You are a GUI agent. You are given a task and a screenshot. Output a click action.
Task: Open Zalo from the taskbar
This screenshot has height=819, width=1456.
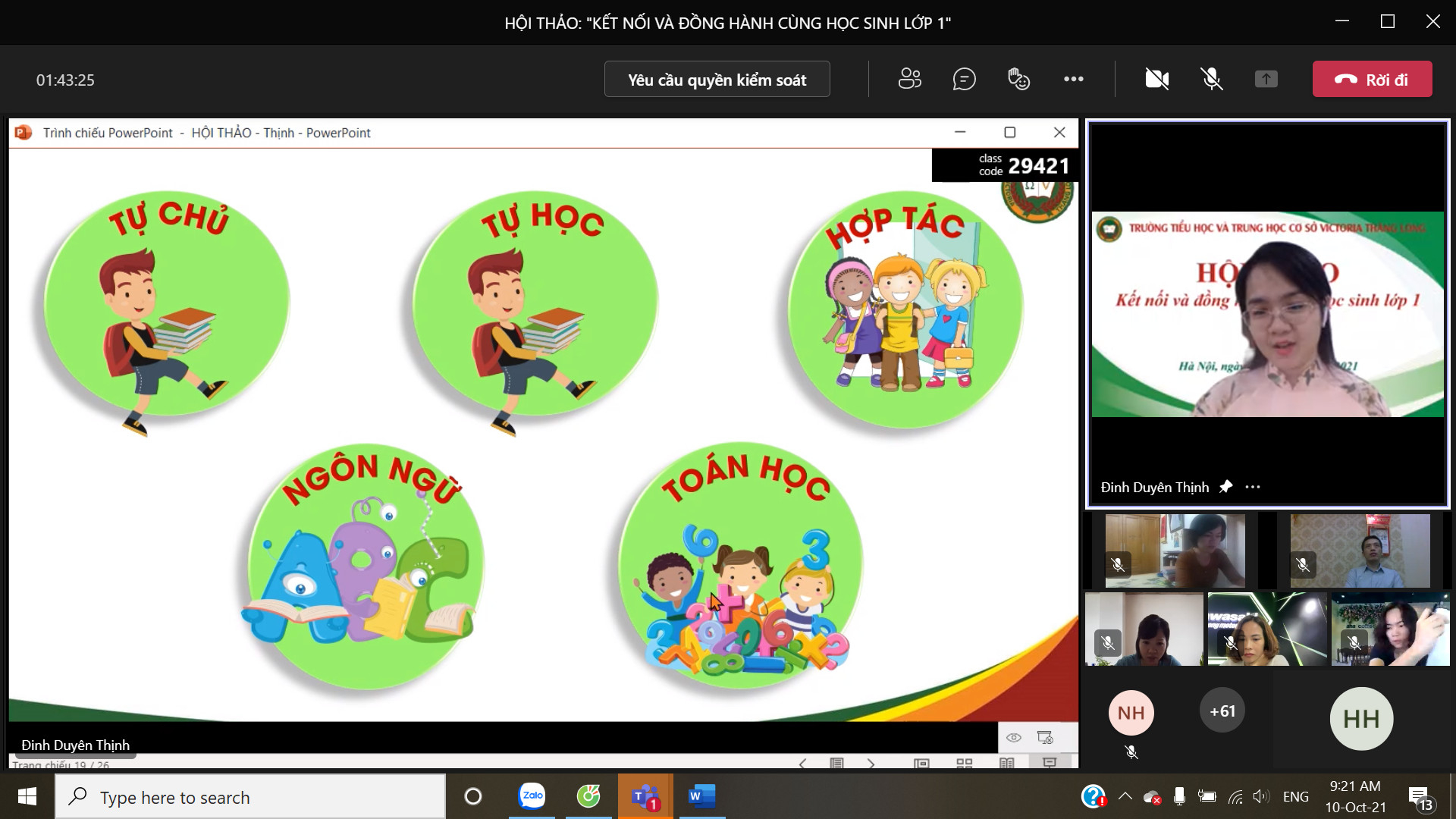[532, 796]
